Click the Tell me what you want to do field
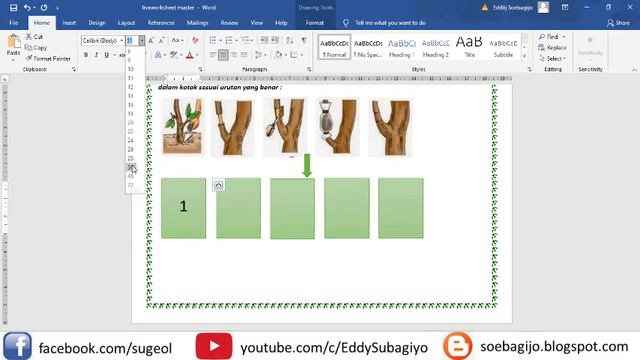This screenshot has height=360, width=640. point(390,23)
